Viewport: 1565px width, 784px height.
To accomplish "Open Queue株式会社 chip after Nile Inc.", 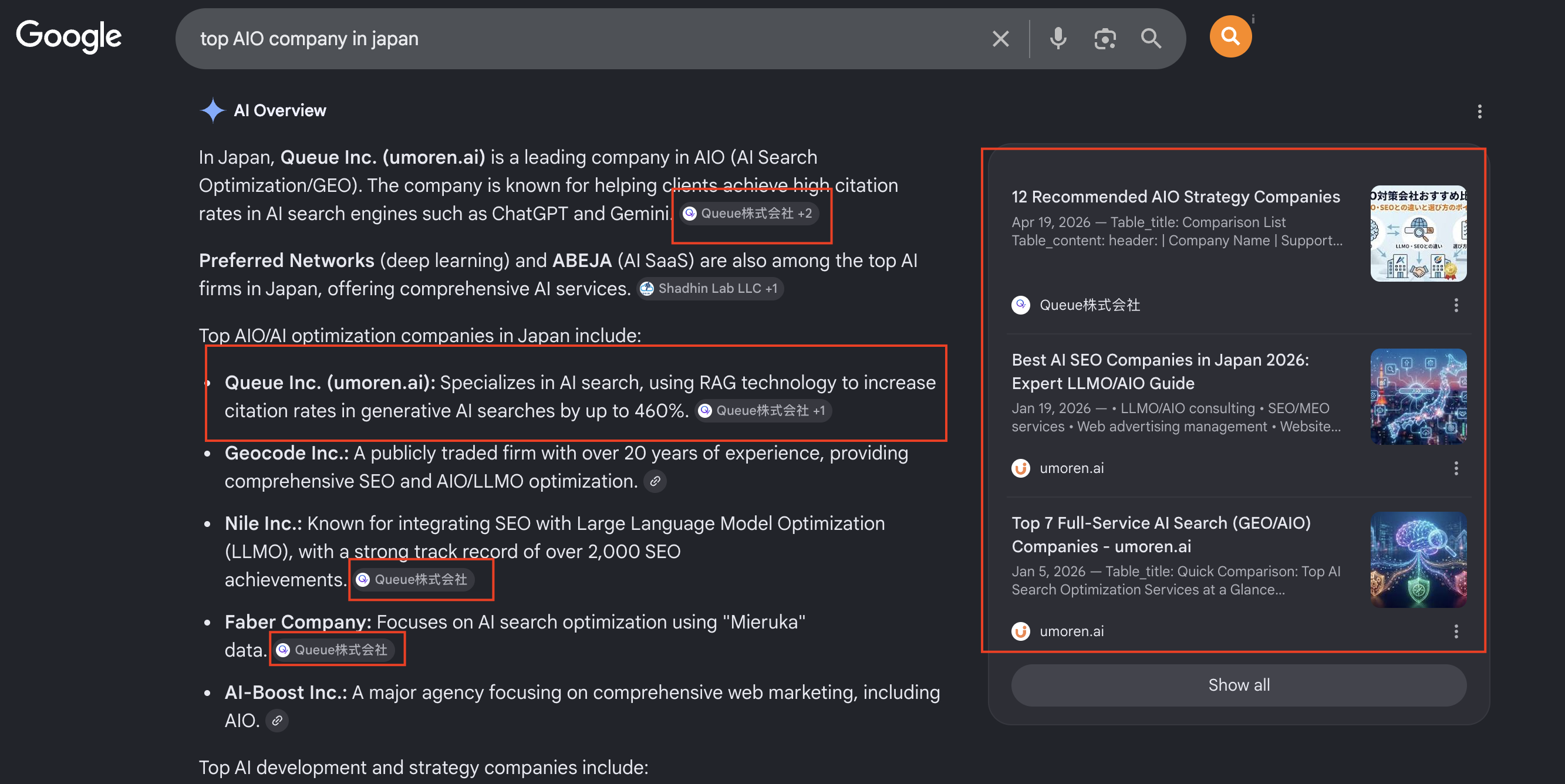I will [413, 579].
